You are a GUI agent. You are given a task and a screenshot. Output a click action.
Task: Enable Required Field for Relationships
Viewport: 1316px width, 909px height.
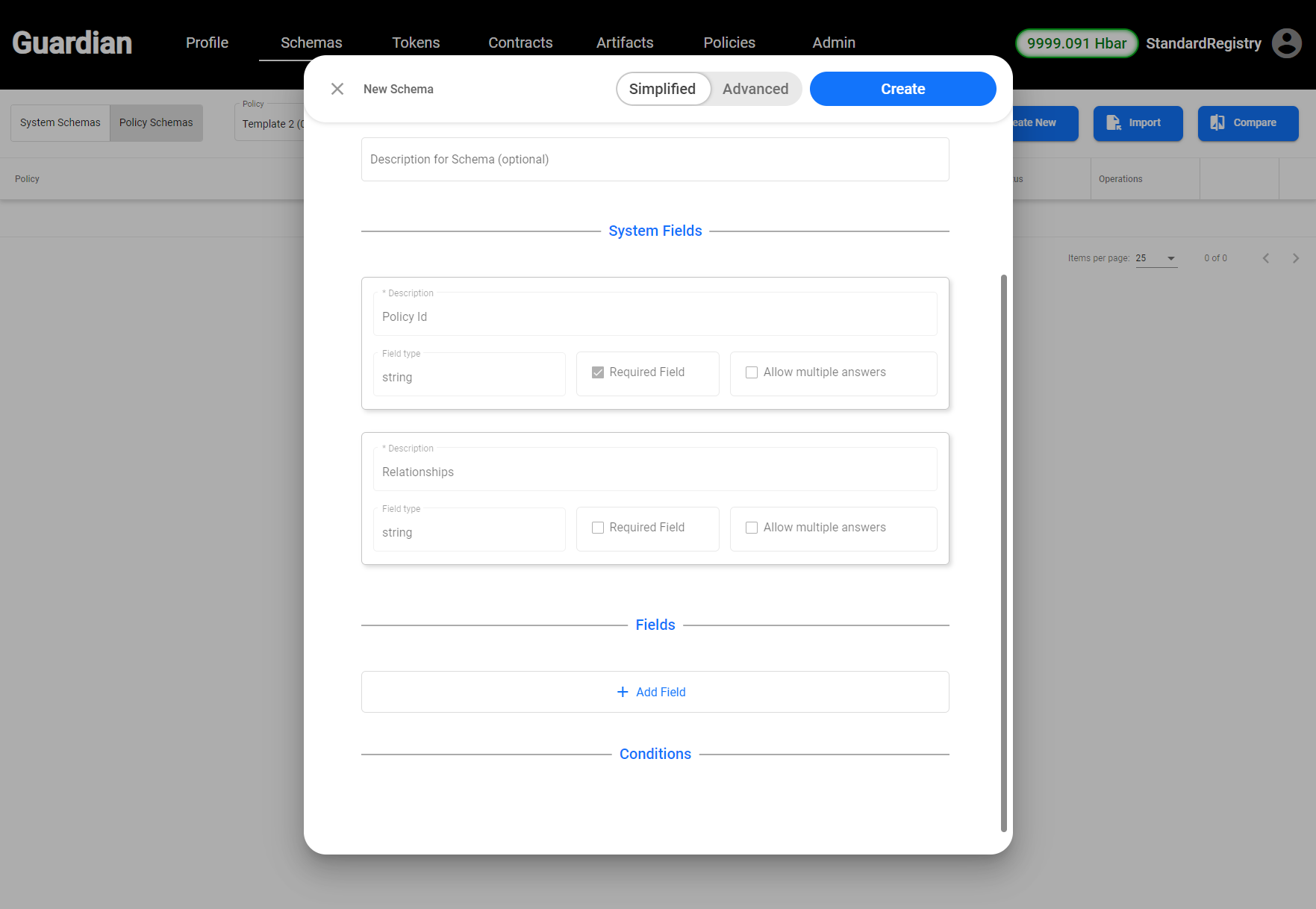tap(598, 528)
